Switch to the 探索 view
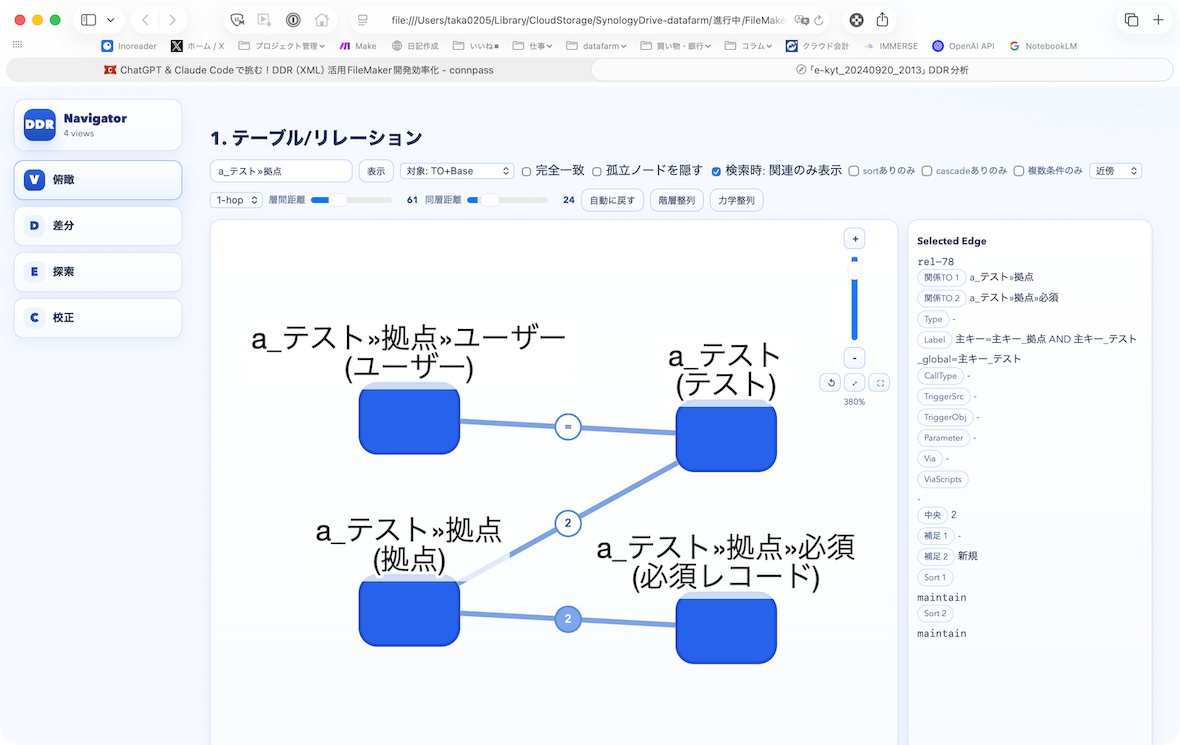This screenshot has width=1180, height=745. click(98, 272)
